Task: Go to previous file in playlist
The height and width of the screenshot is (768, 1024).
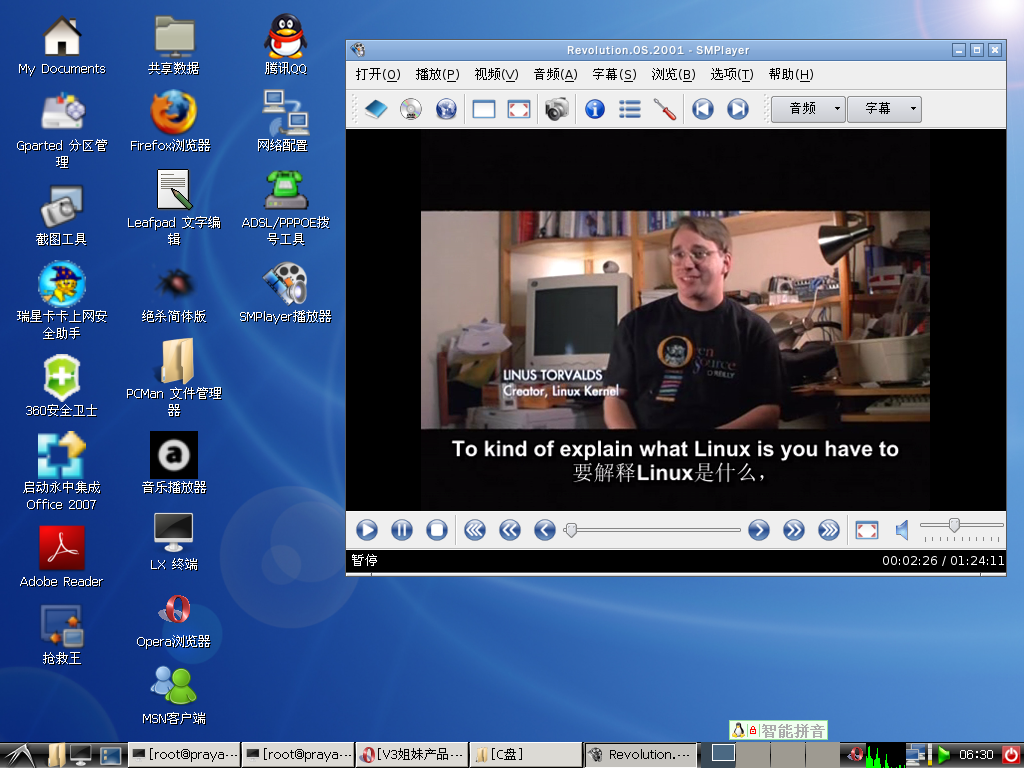Action: point(703,109)
